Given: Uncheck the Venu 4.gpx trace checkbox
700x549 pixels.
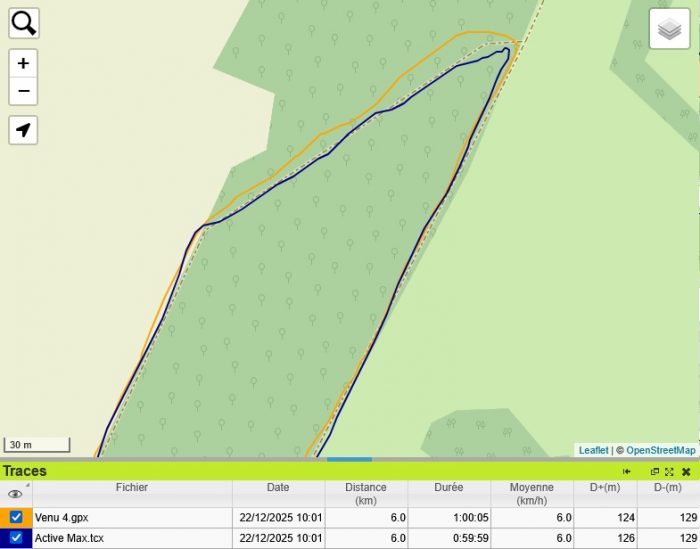Looking at the screenshot, I should click(16, 517).
